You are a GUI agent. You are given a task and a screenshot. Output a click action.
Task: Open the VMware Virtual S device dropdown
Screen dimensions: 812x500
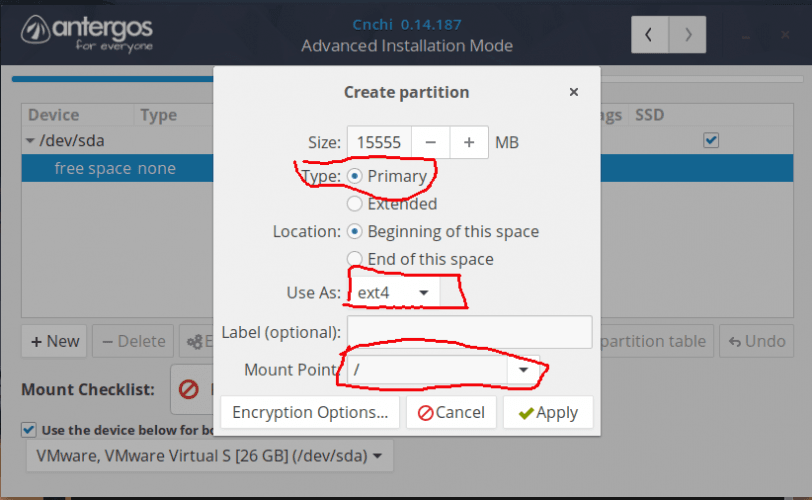tap(209, 456)
